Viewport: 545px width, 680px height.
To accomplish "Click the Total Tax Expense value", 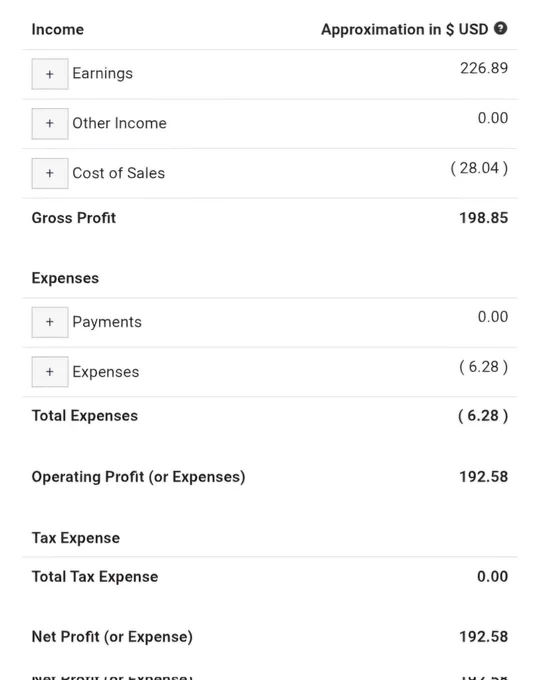I will (x=492, y=576).
